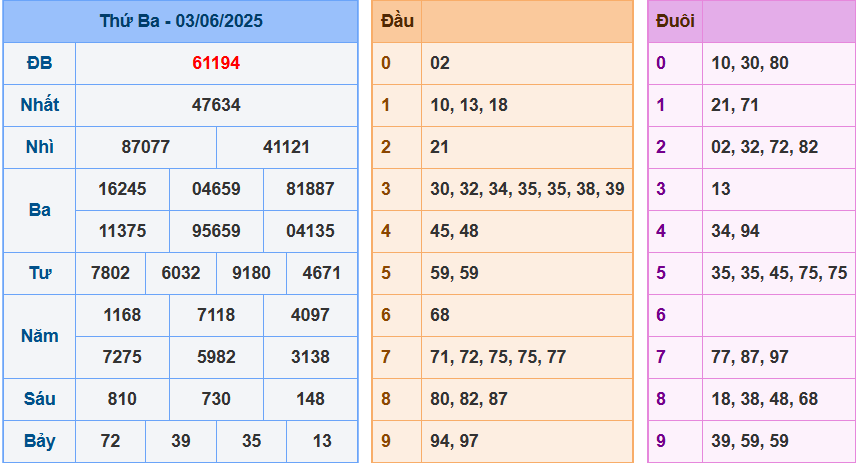
Task: Select the Năm prize label
Action: pyautogui.click(x=39, y=336)
